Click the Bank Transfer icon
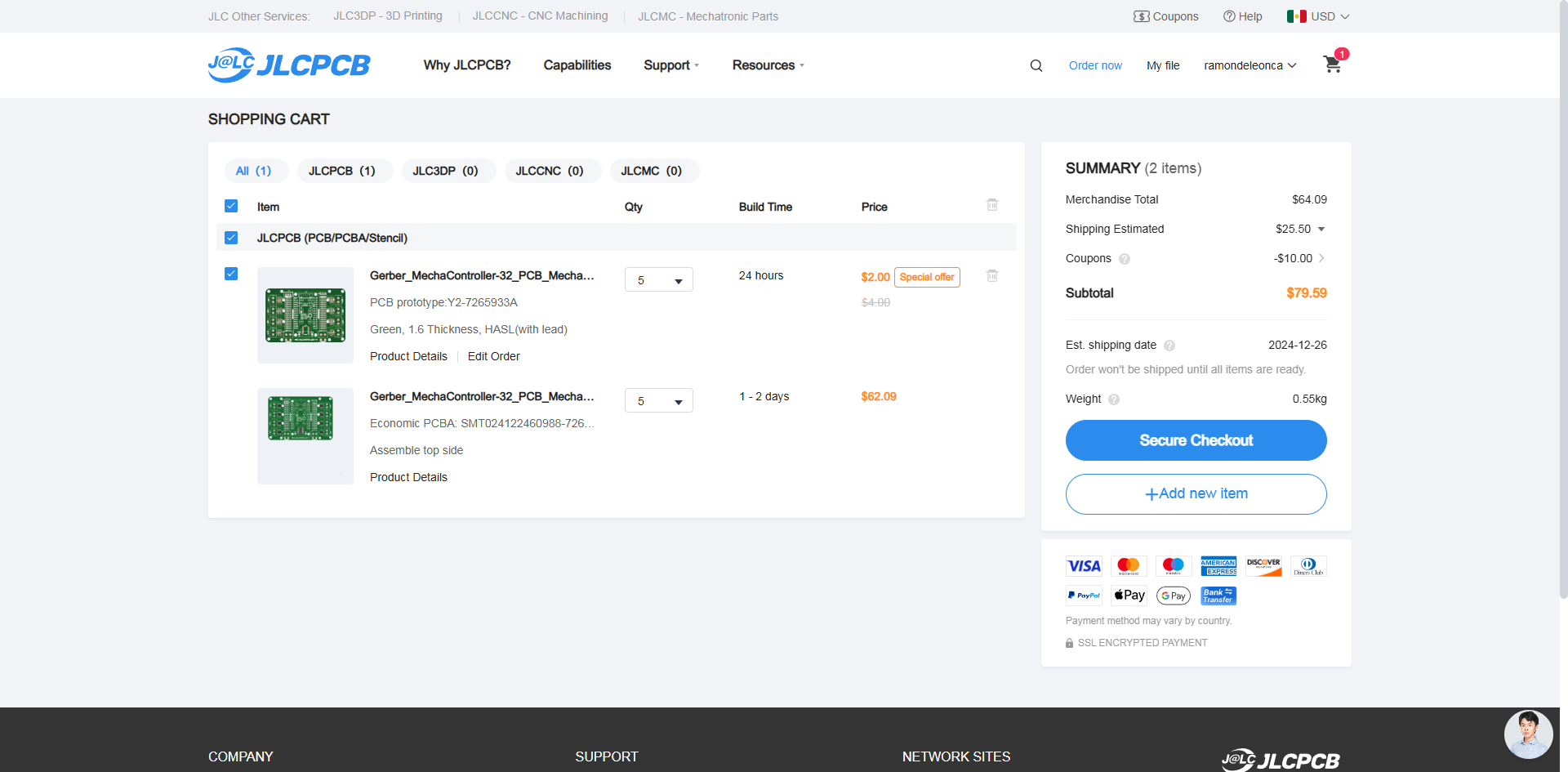1568x772 pixels. tap(1218, 596)
